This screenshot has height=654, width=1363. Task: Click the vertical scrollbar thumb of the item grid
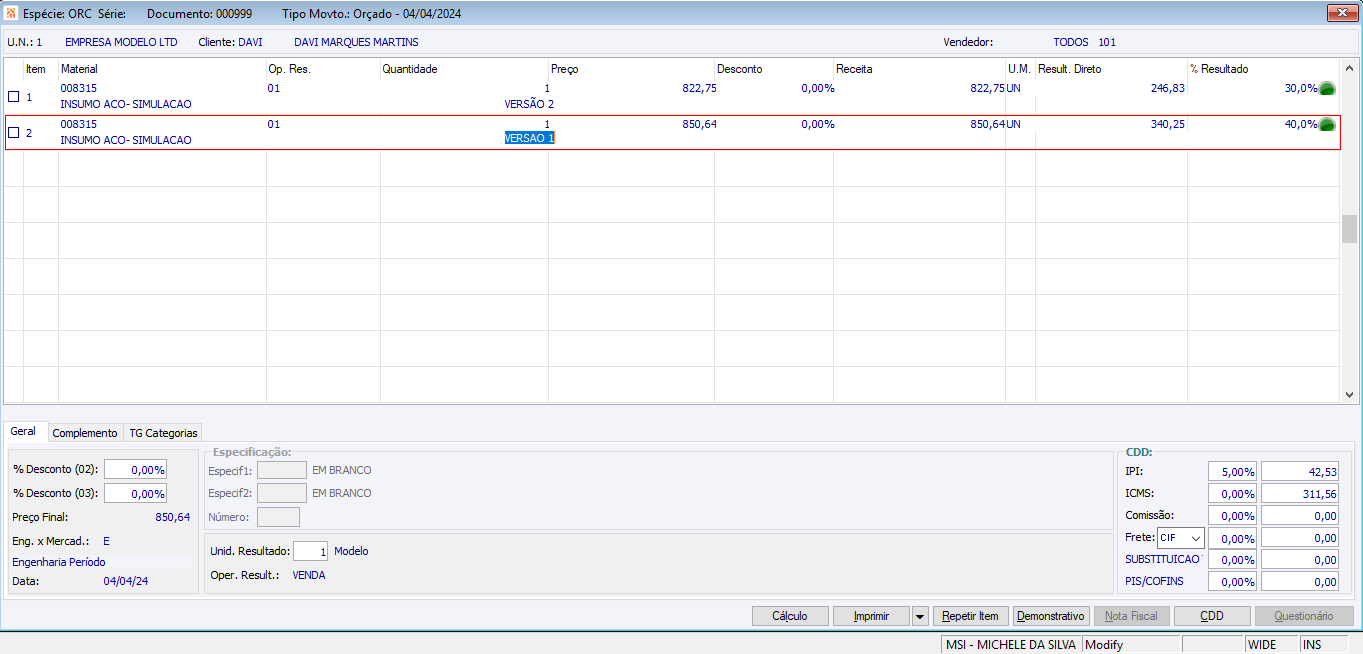tap(1349, 229)
